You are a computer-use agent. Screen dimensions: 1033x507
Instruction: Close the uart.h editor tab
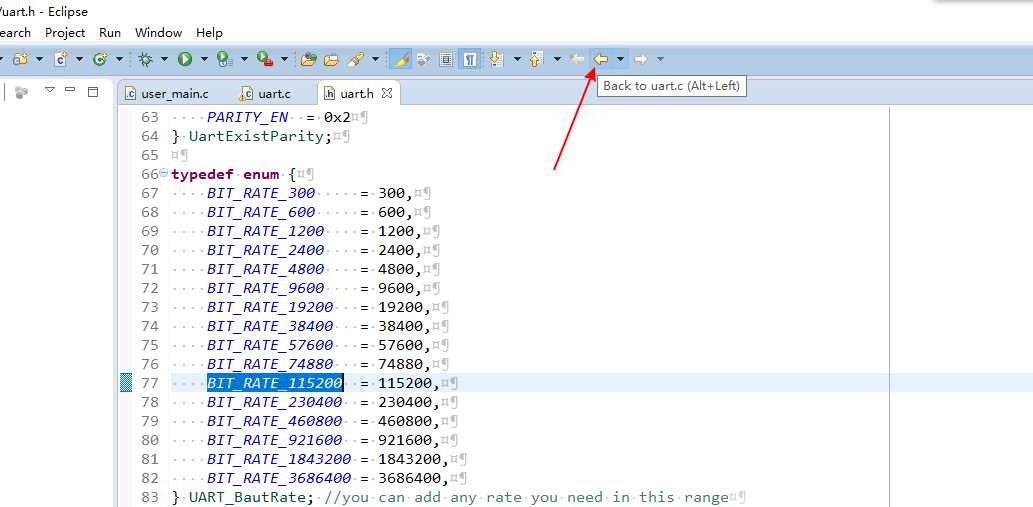click(387, 93)
